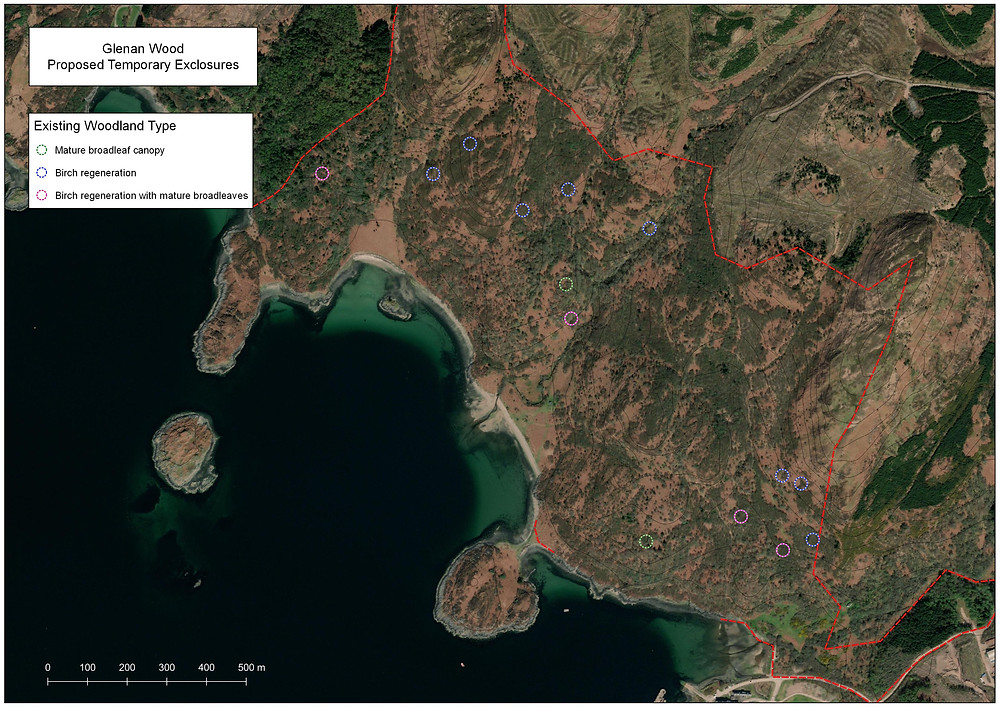Click the 'Proposed Temporary Exclosures' subtitle
The image size is (1000, 707).
point(143,65)
